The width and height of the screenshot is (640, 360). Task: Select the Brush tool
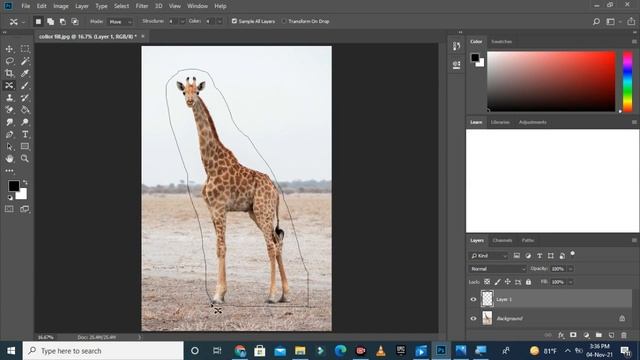(x=25, y=85)
